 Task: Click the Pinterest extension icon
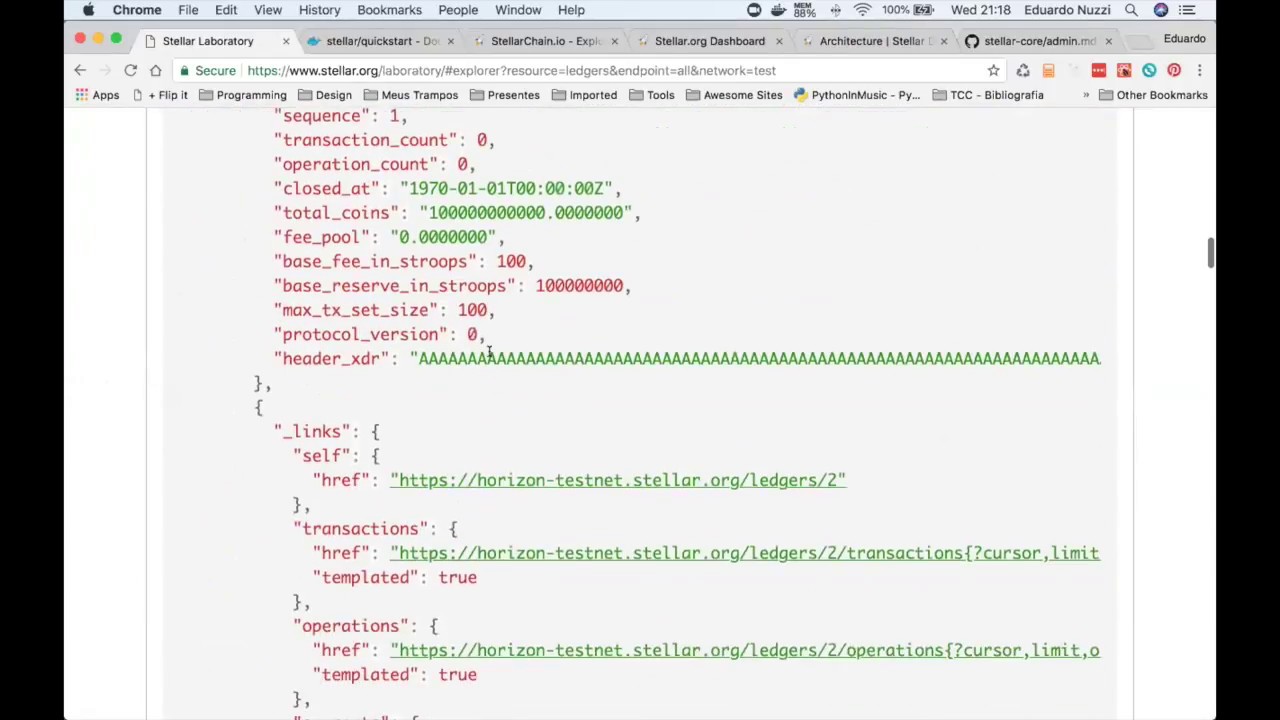pyautogui.click(x=1174, y=71)
